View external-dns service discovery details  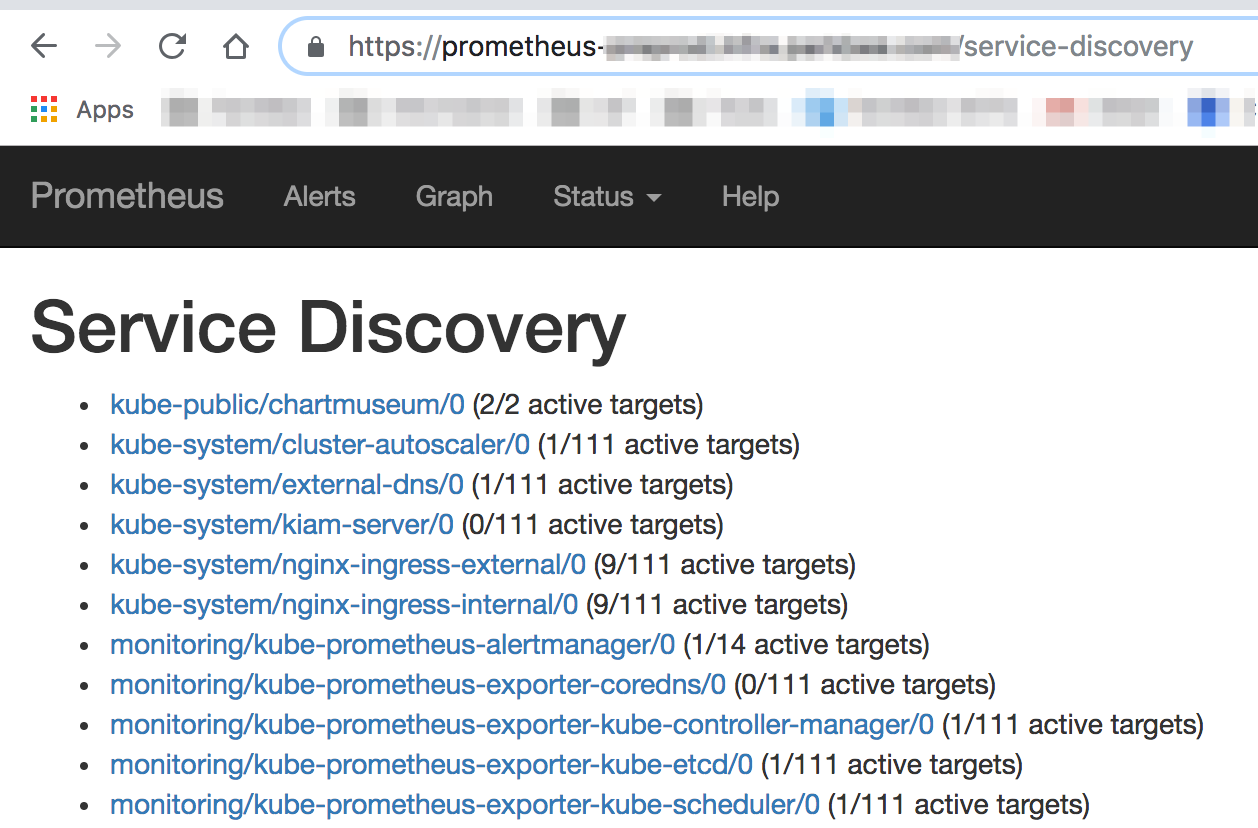pos(286,484)
